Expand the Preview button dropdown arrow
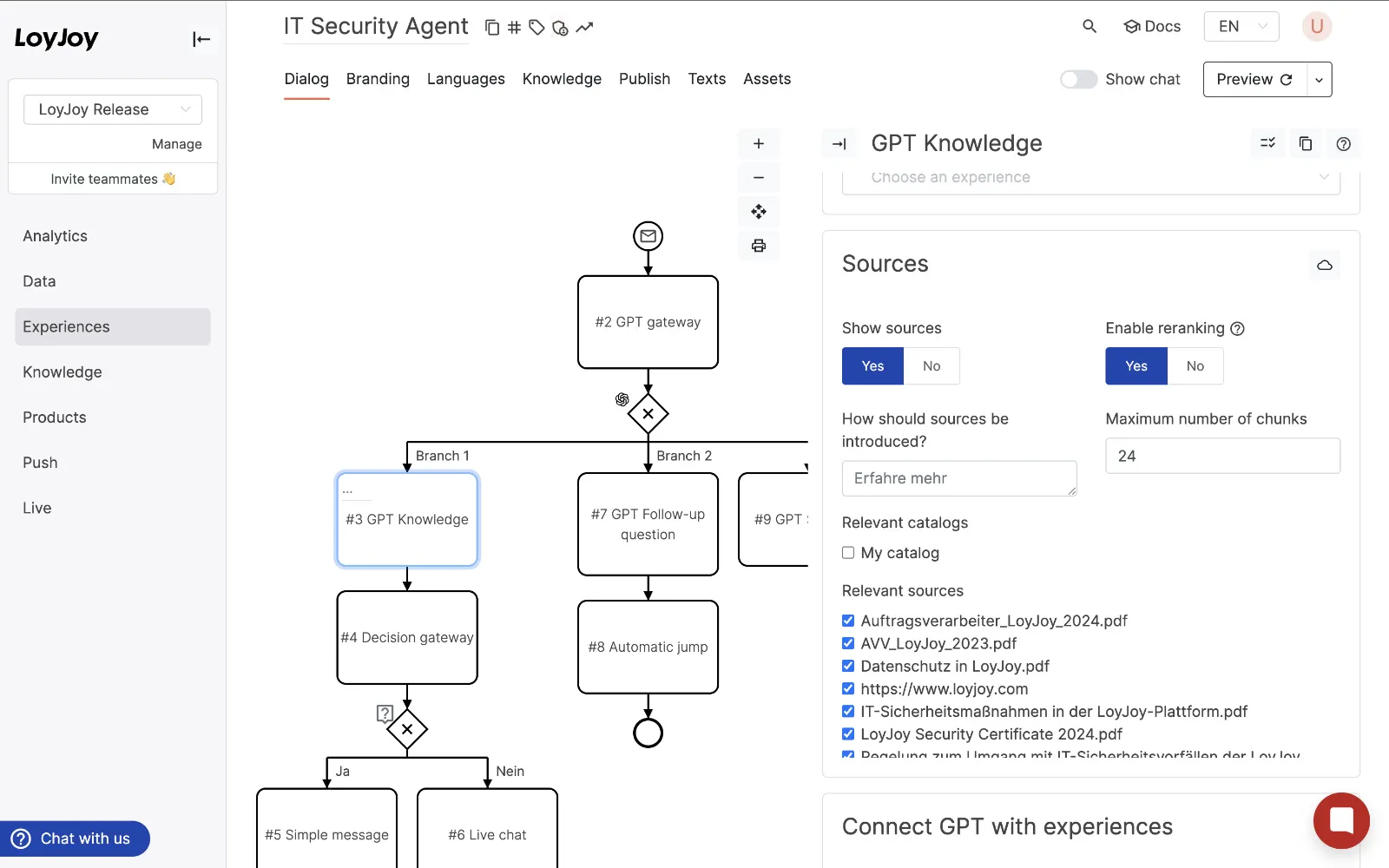 [1319, 80]
